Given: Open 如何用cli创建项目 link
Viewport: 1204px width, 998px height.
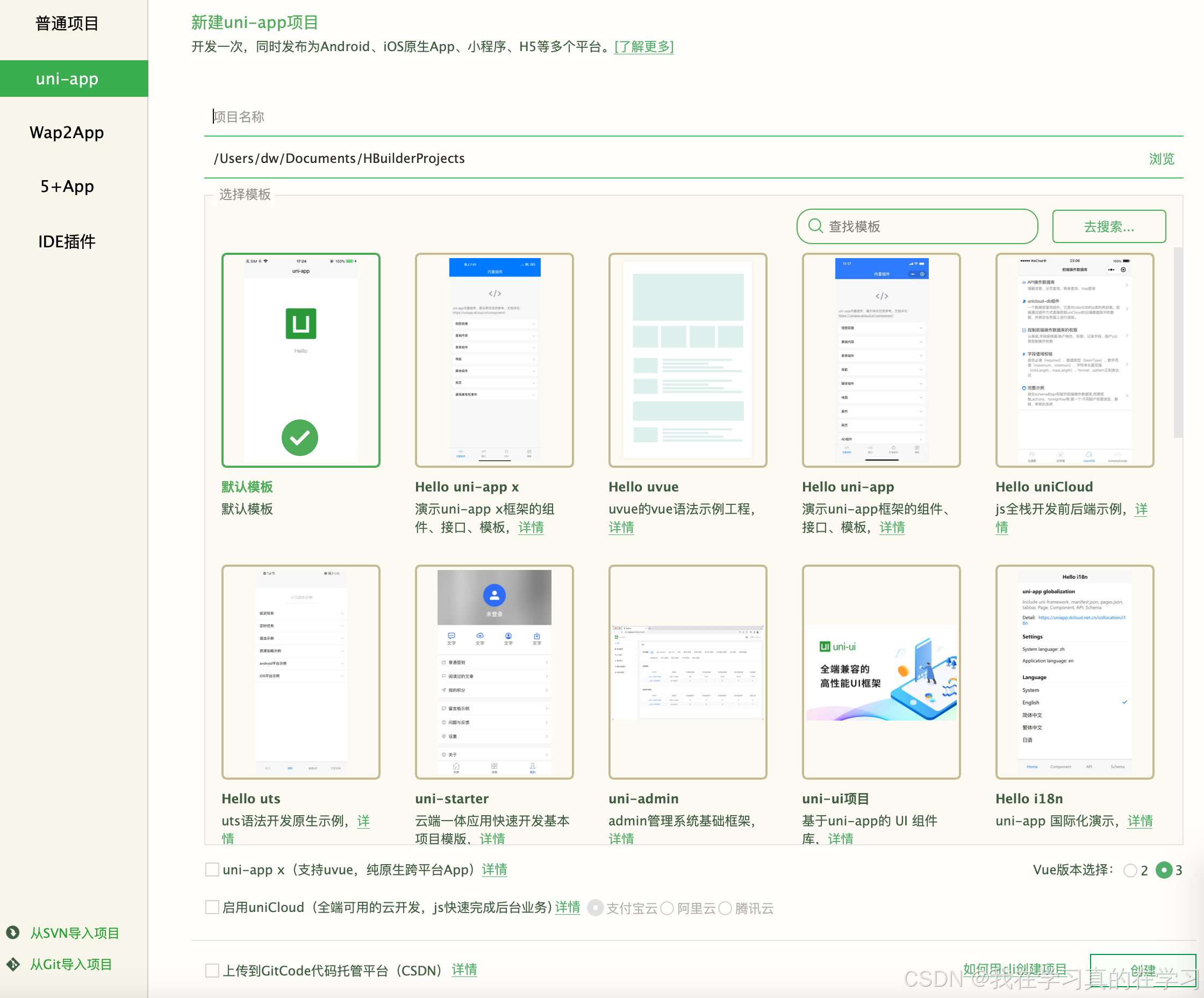Looking at the screenshot, I should [1015, 970].
